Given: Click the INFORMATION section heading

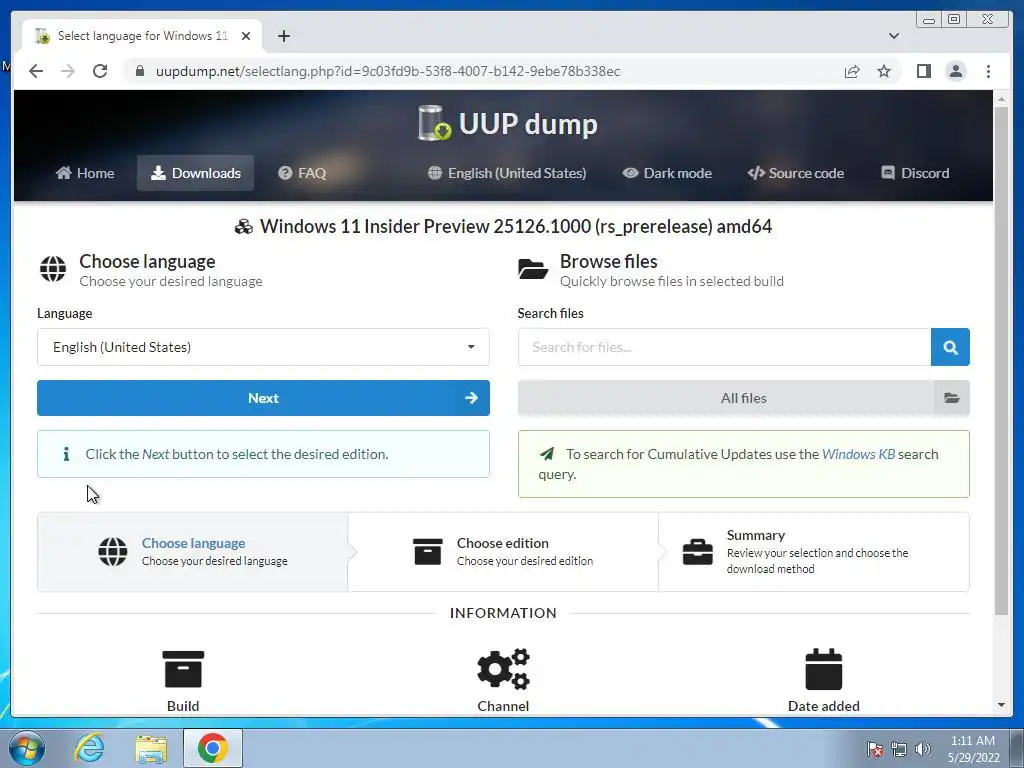Looking at the screenshot, I should 503,613.
